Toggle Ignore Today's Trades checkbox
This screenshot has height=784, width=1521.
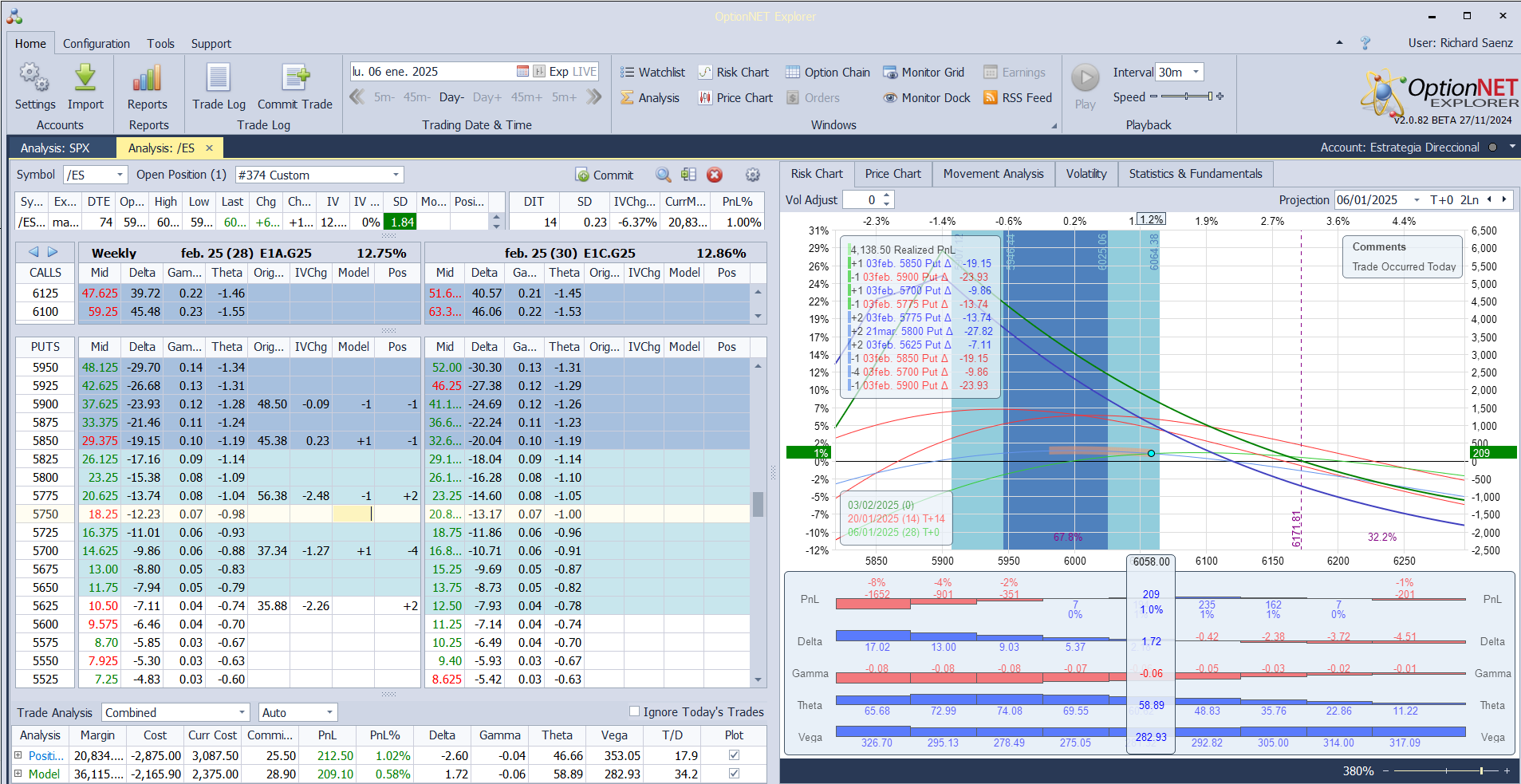point(635,711)
